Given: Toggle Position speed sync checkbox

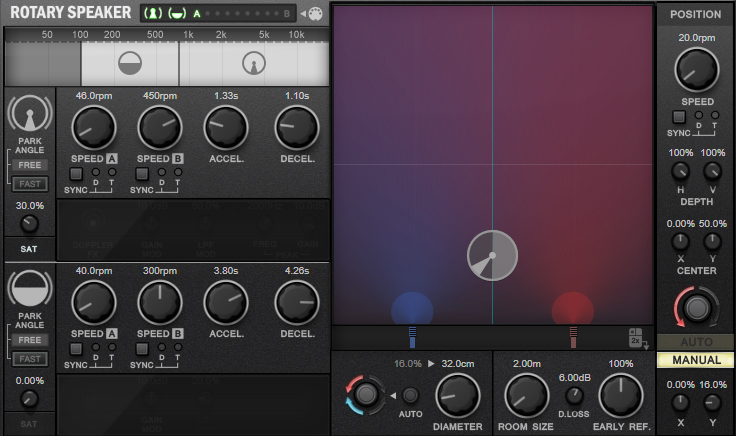Looking at the screenshot, I should click(679, 118).
